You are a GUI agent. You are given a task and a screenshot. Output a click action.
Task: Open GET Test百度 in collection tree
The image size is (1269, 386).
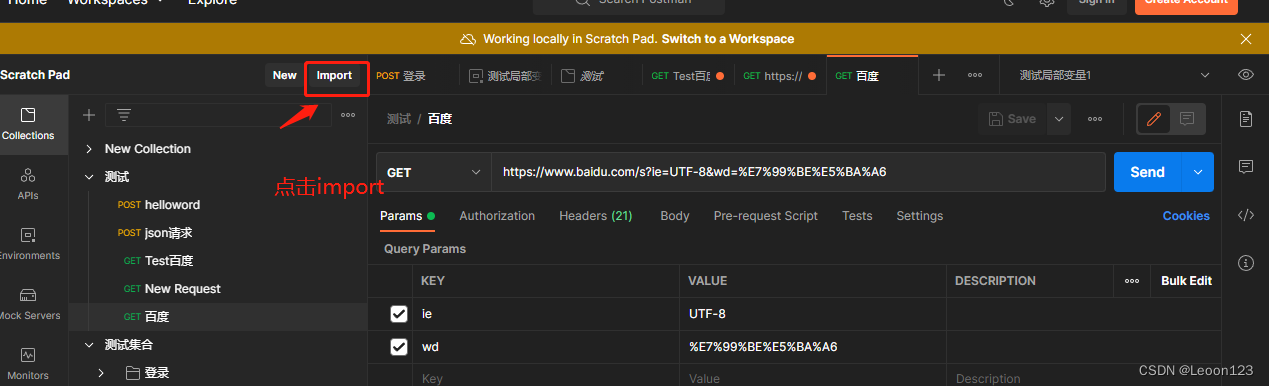click(218, 261)
